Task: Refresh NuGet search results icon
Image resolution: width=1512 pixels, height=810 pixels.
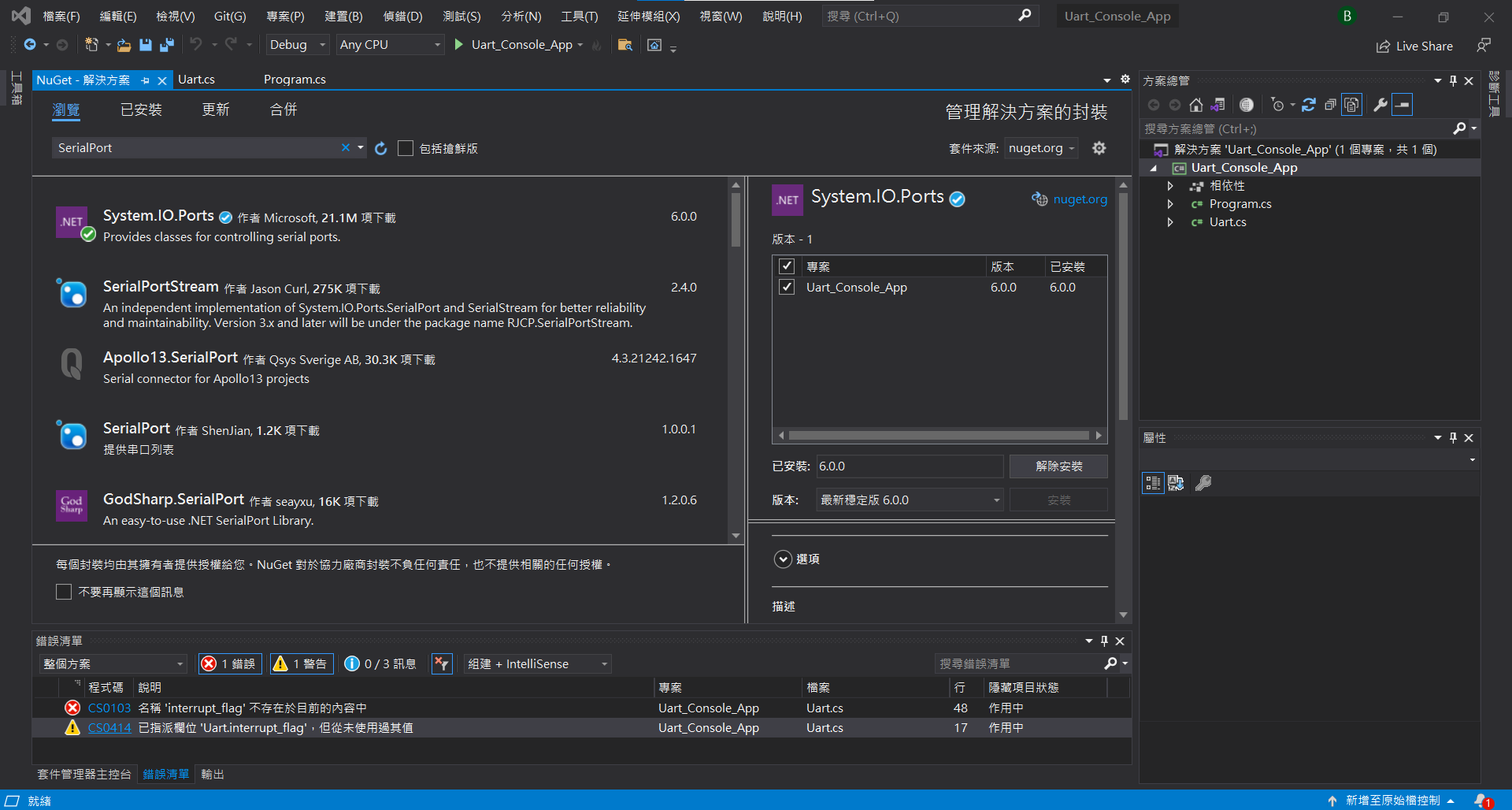Action: (381, 148)
